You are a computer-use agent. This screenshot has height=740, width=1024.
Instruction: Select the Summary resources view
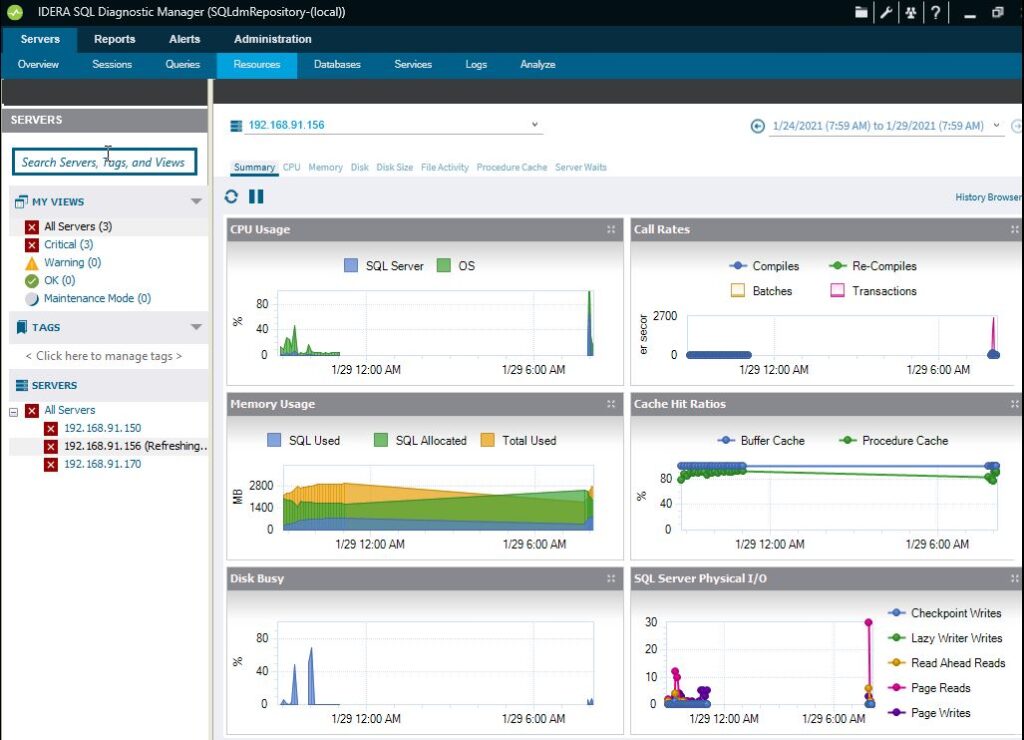(254, 167)
